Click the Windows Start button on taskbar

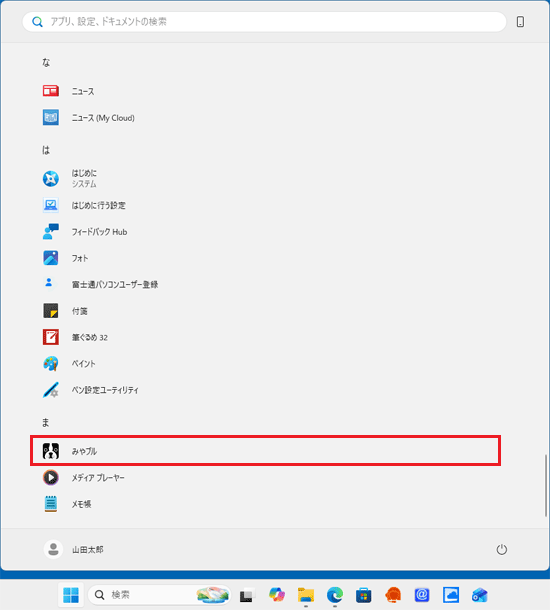pyautogui.click(x=71, y=594)
